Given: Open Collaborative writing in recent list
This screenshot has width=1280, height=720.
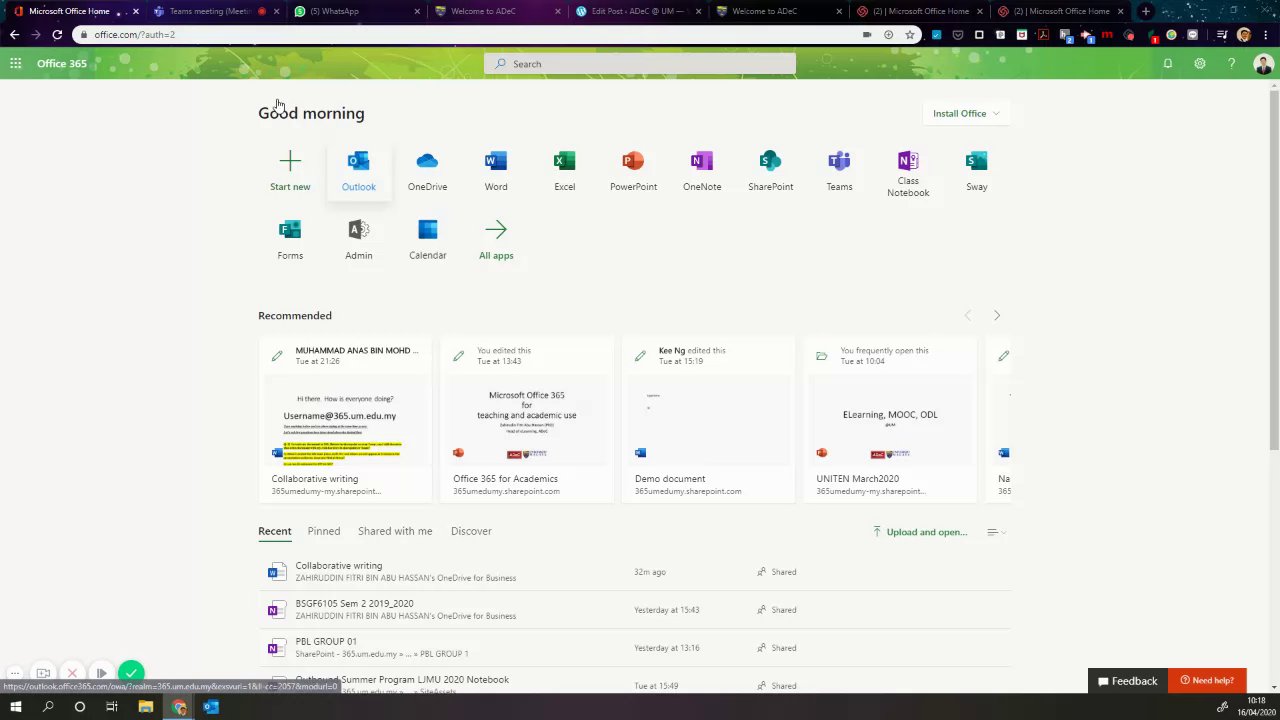Looking at the screenshot, I should tap(635, 572).
